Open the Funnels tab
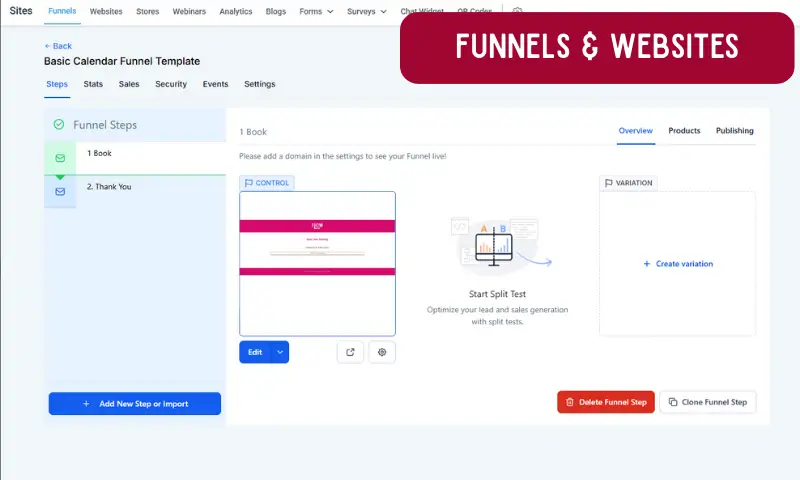The width and height of the screenshot is (800, 480). 62,11
